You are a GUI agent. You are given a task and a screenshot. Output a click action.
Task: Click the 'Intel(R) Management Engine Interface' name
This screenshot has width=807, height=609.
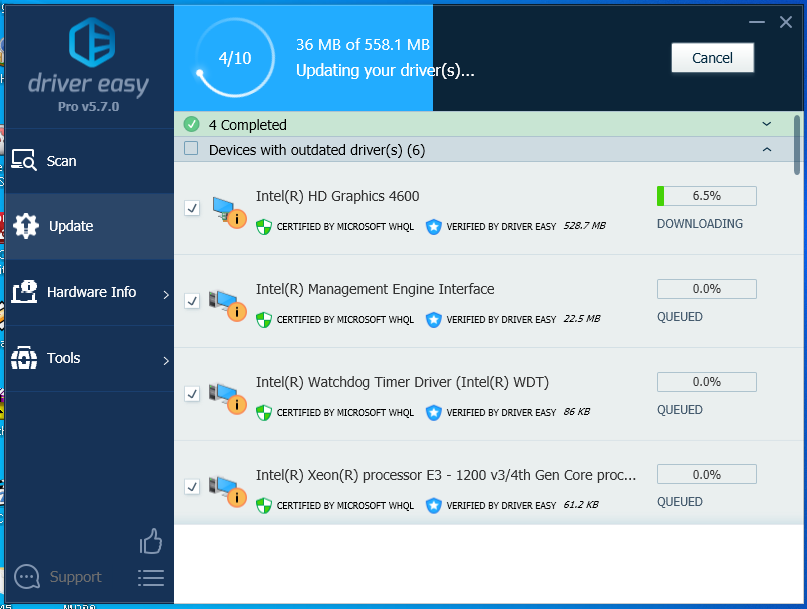click(375, 289)
